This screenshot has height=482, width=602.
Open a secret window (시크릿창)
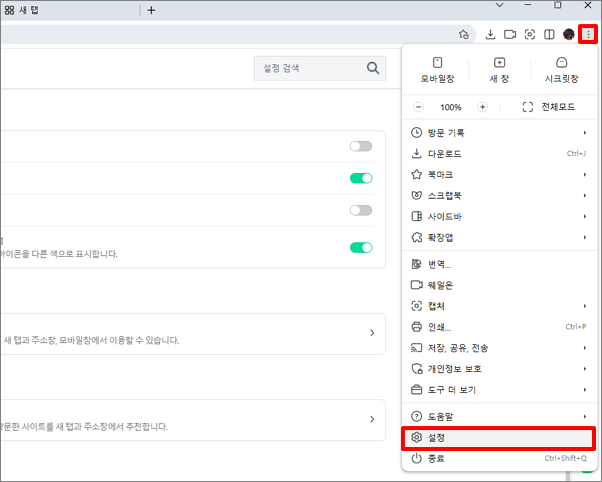[x=561, y=70]
